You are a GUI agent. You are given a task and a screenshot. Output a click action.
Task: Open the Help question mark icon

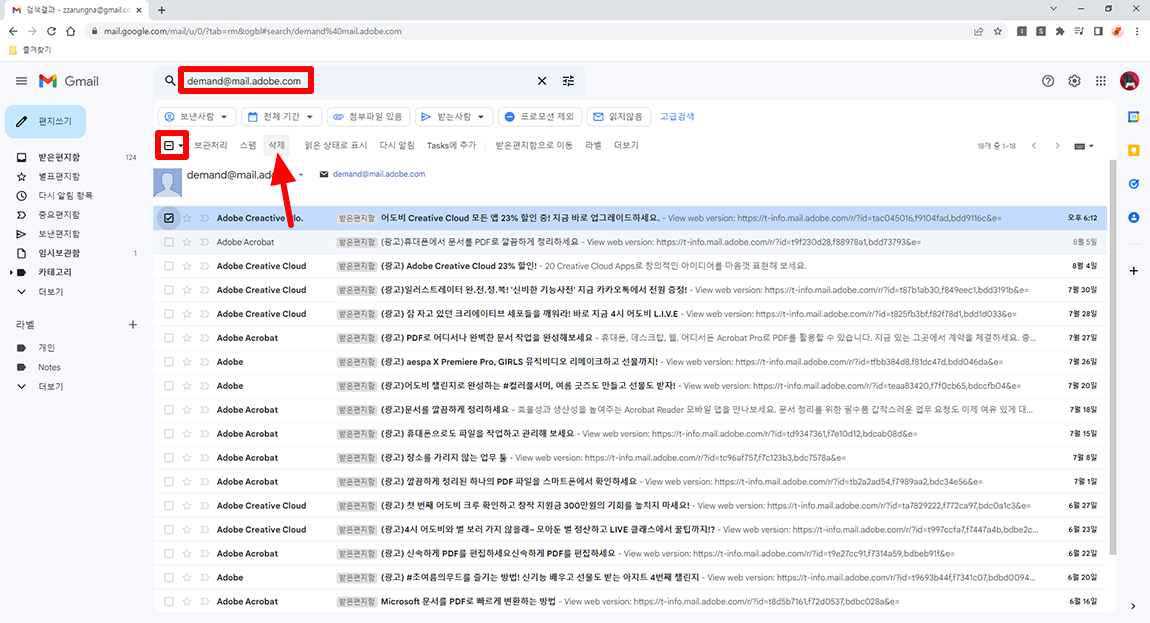click(1048, 81)
